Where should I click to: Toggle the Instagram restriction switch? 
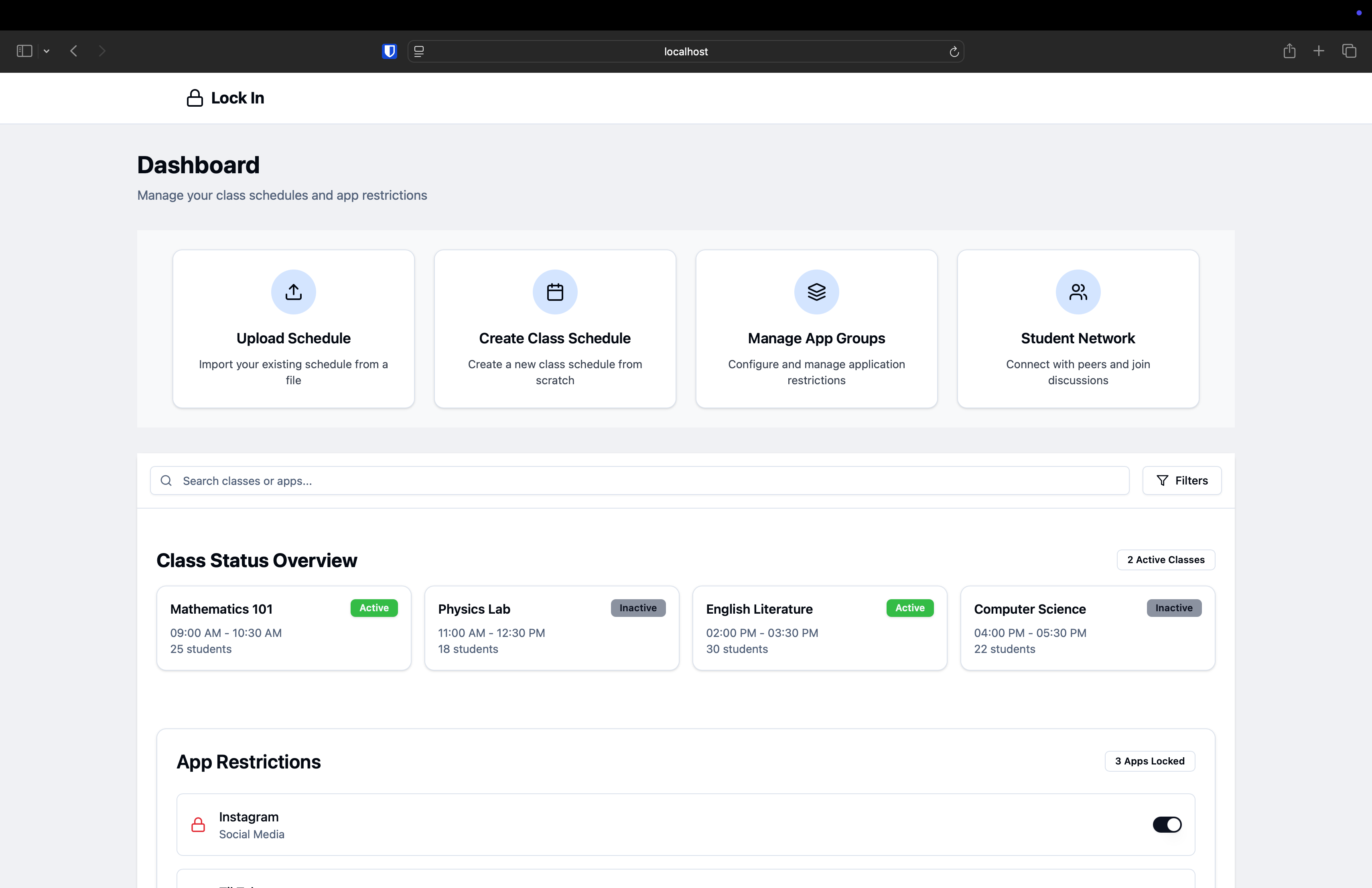[1167, 825]
